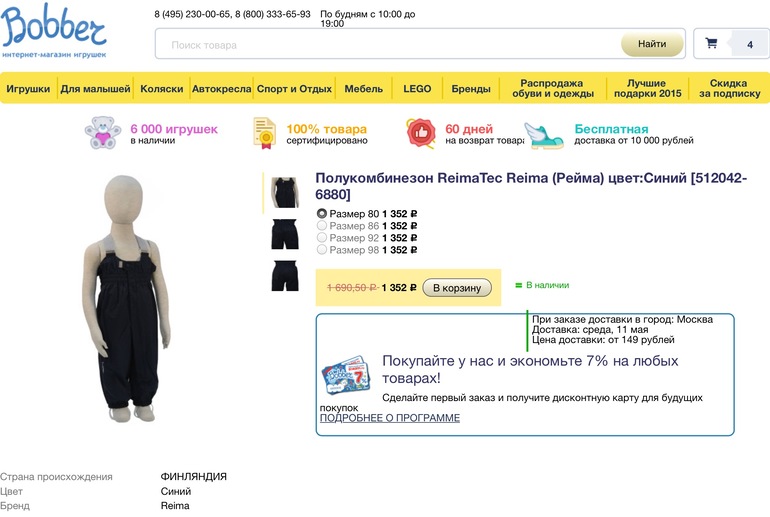Open the Игрушки menu category
Image resolution: width=770 pixels, height=517 pixels.
(28, 89)
